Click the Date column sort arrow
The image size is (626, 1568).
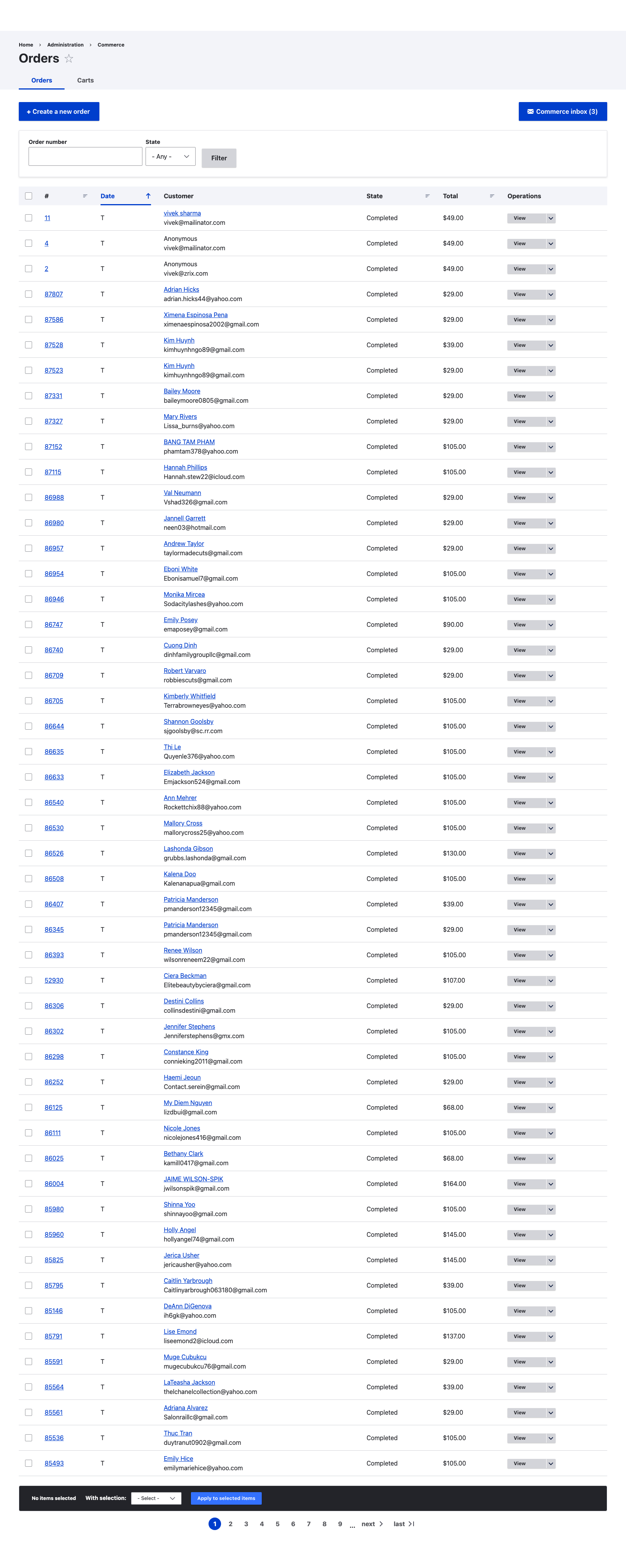click(x=148, y=196)
